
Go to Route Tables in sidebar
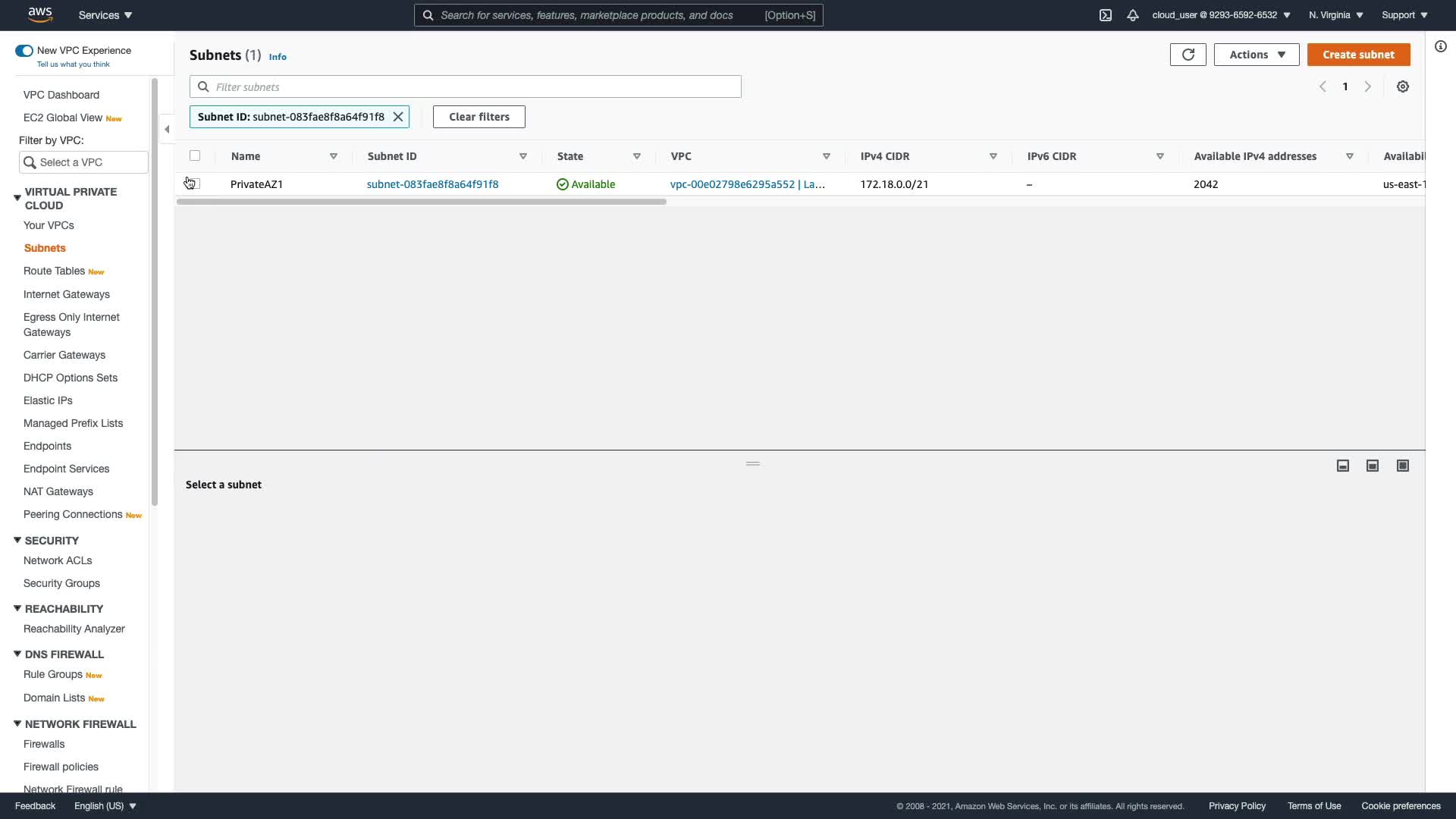click(x=54, y=271)
